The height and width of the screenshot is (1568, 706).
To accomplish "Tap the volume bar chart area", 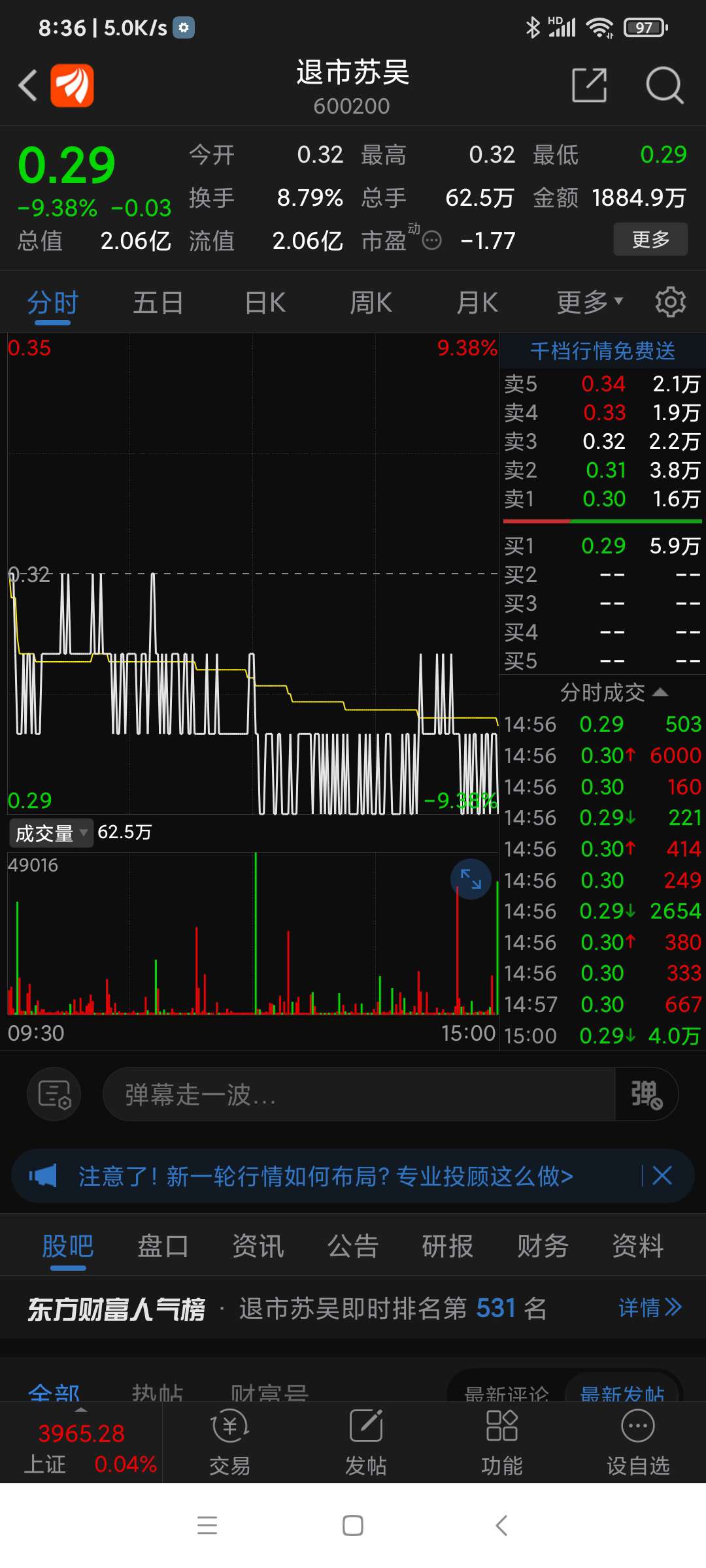I will click(253, 933).
